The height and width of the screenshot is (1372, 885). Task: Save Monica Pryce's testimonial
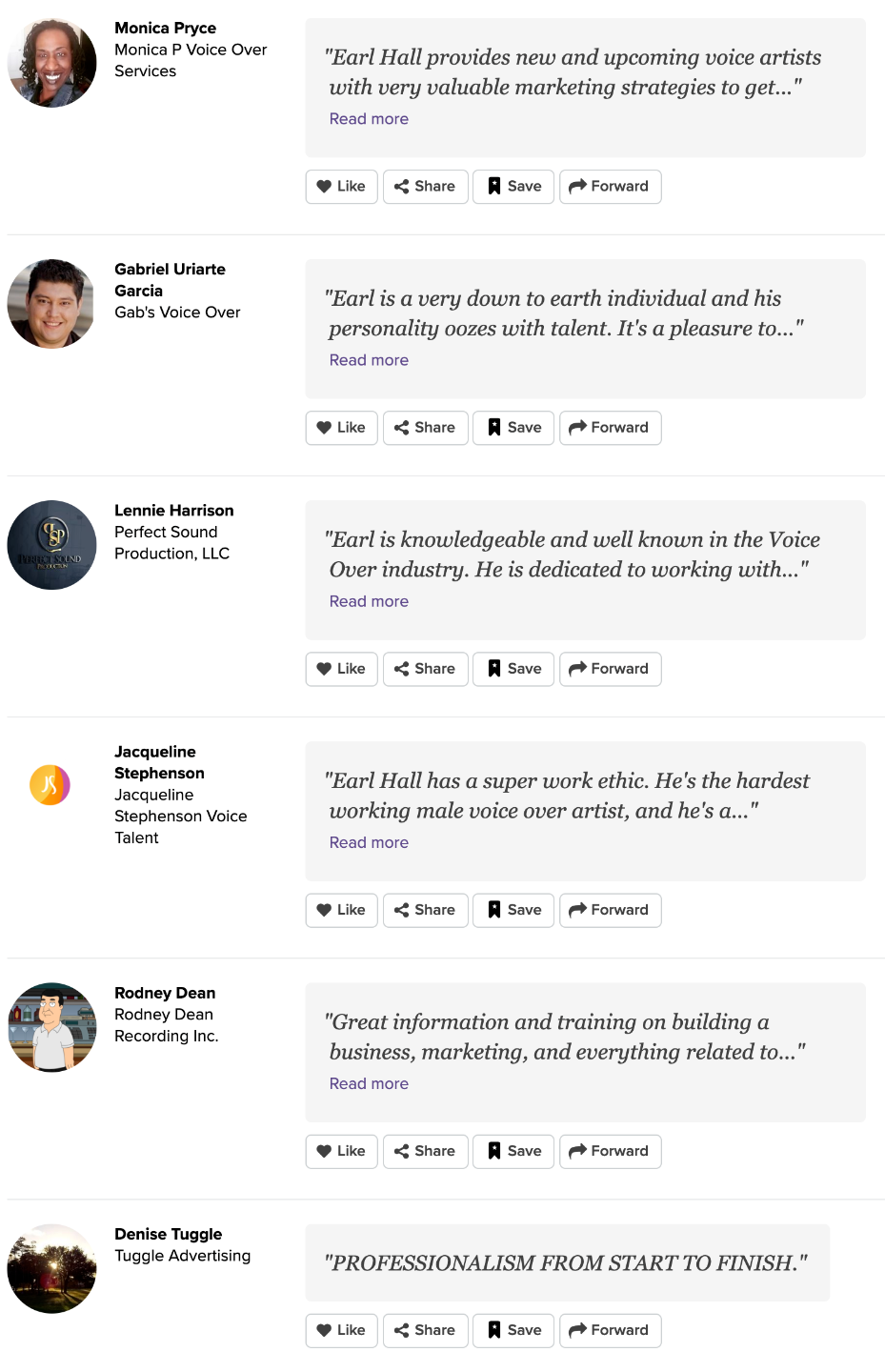(513, 187)
